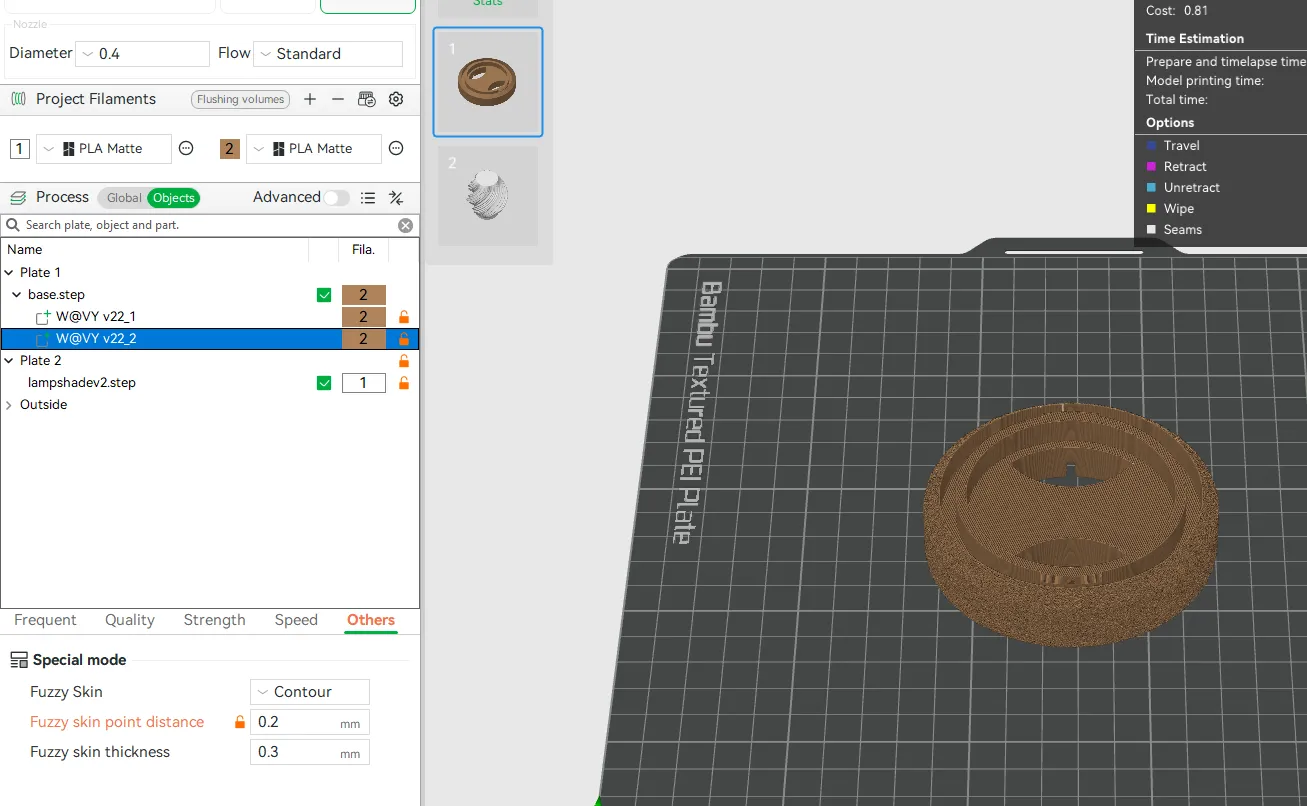Click the list icon next to the Advanced switch
The height and width of the screenshot is (806, 1307).
368,198
